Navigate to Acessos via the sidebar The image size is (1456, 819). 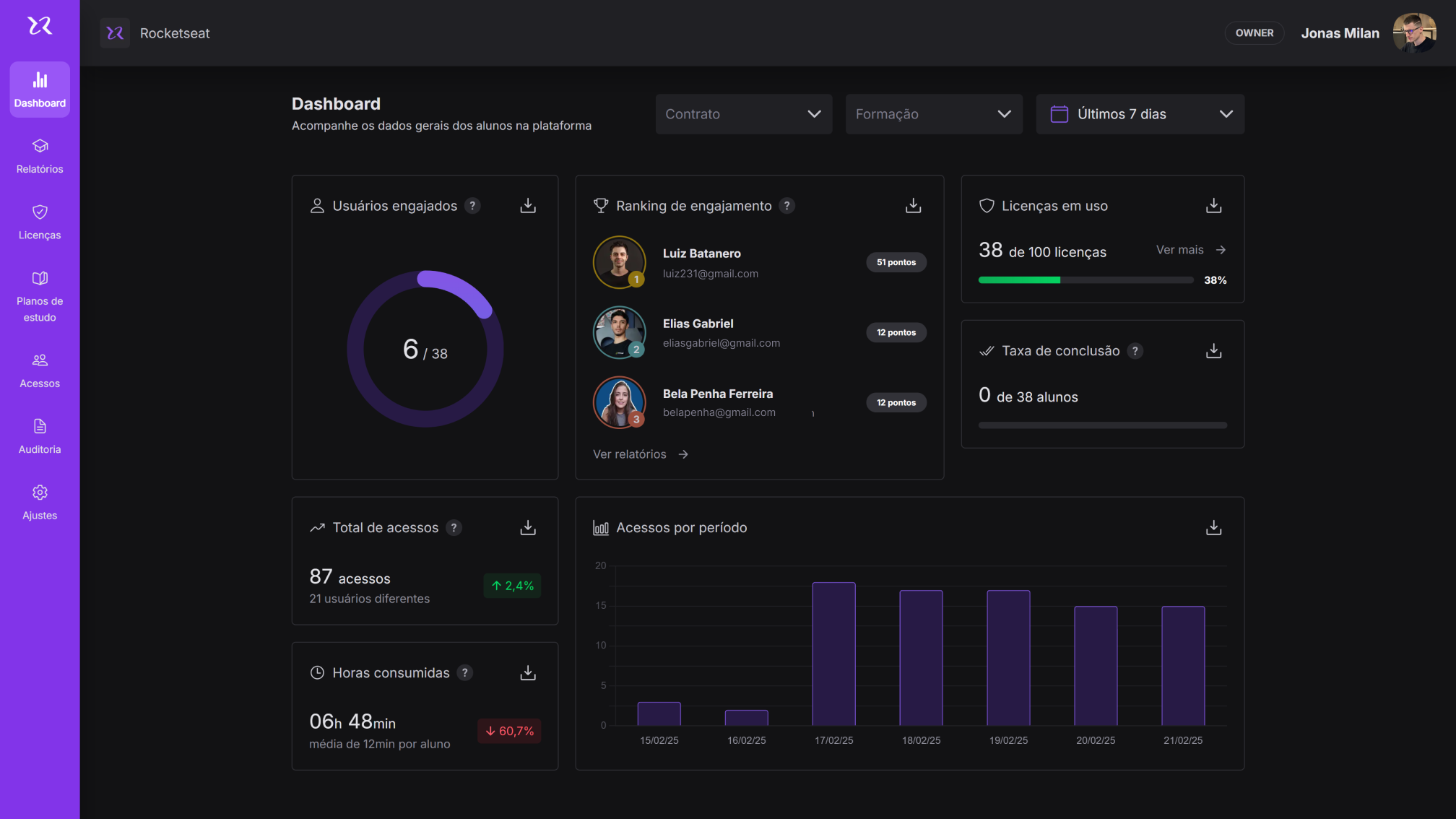(40, 370)
